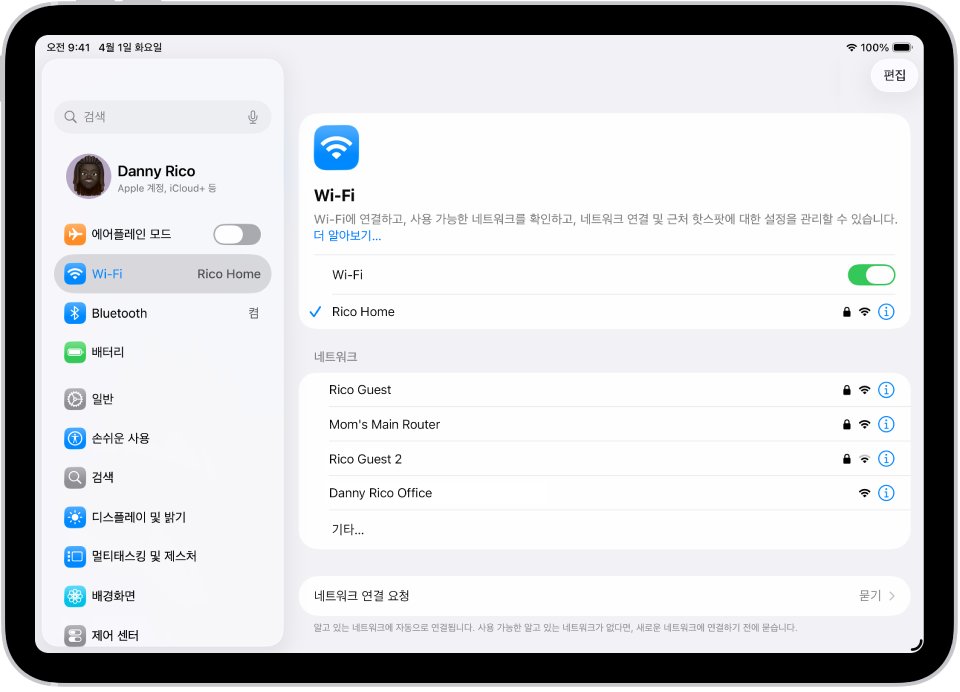The image size is (960, 692).
Task: Tap the 편집 button at top right
Action: pos(893,75)
